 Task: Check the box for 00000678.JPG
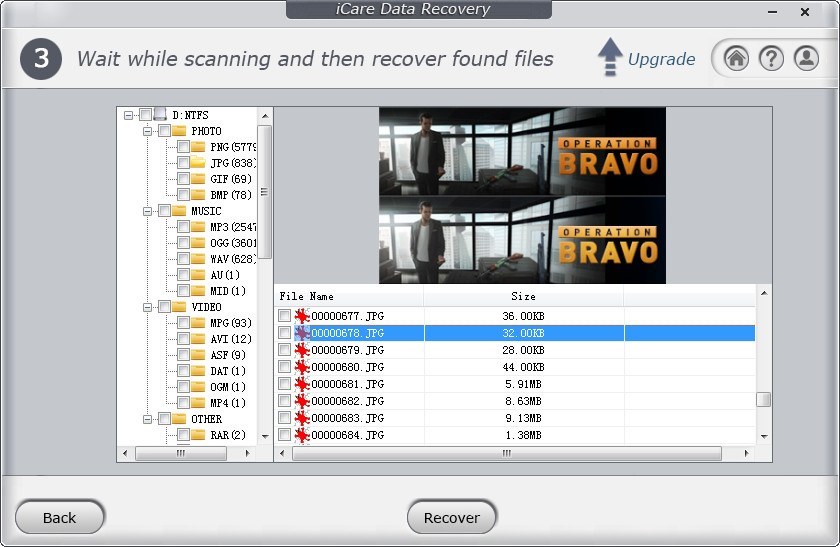284,333
